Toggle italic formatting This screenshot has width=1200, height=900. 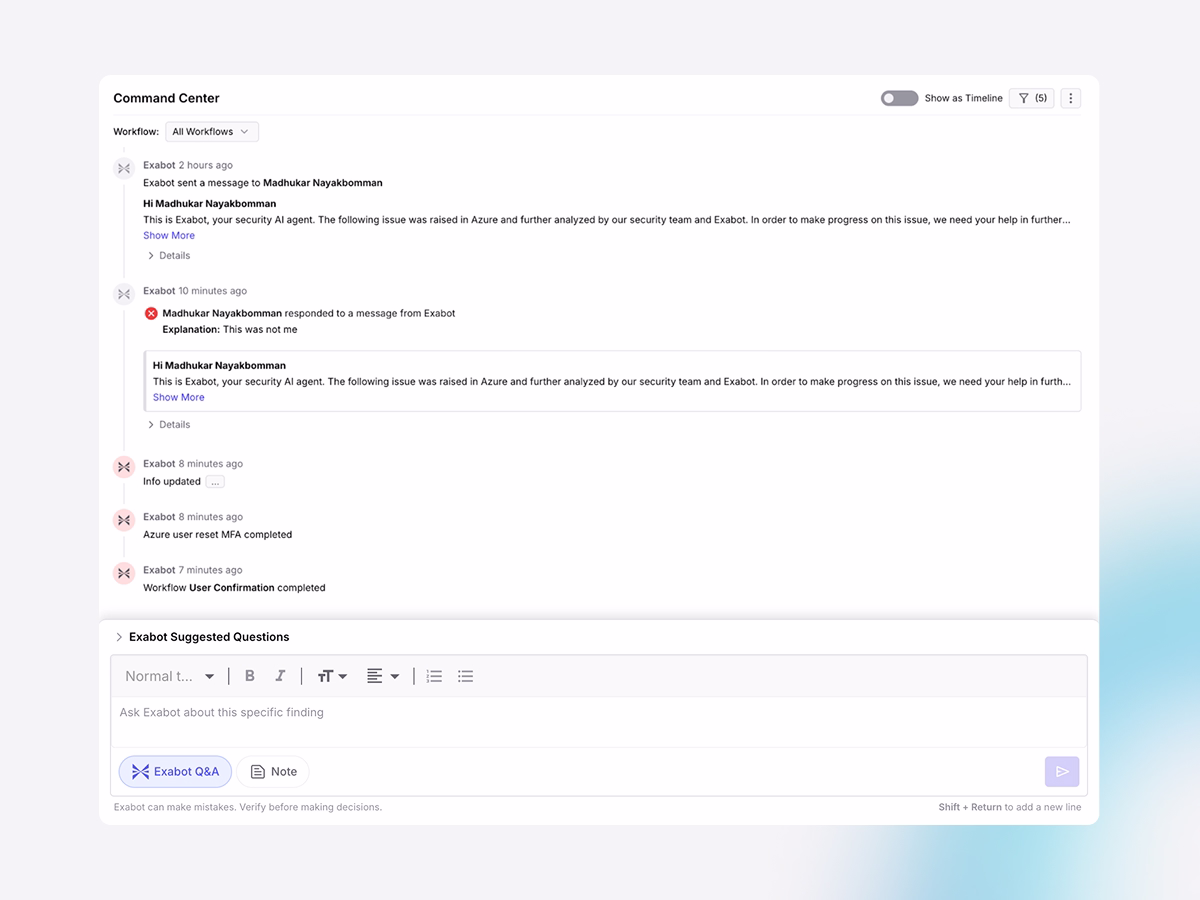tap(281, 676)
